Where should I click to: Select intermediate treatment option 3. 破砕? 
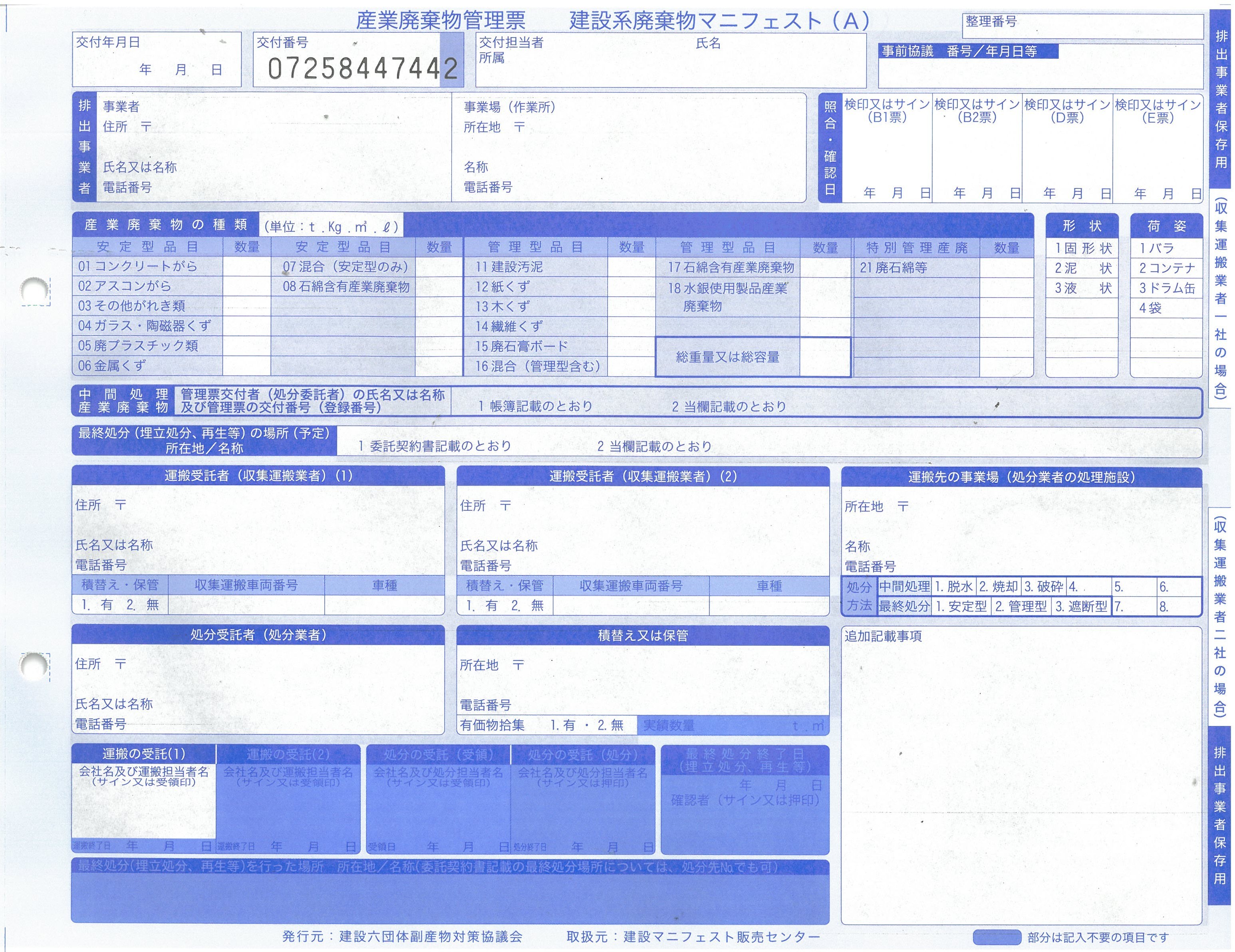1044,587
